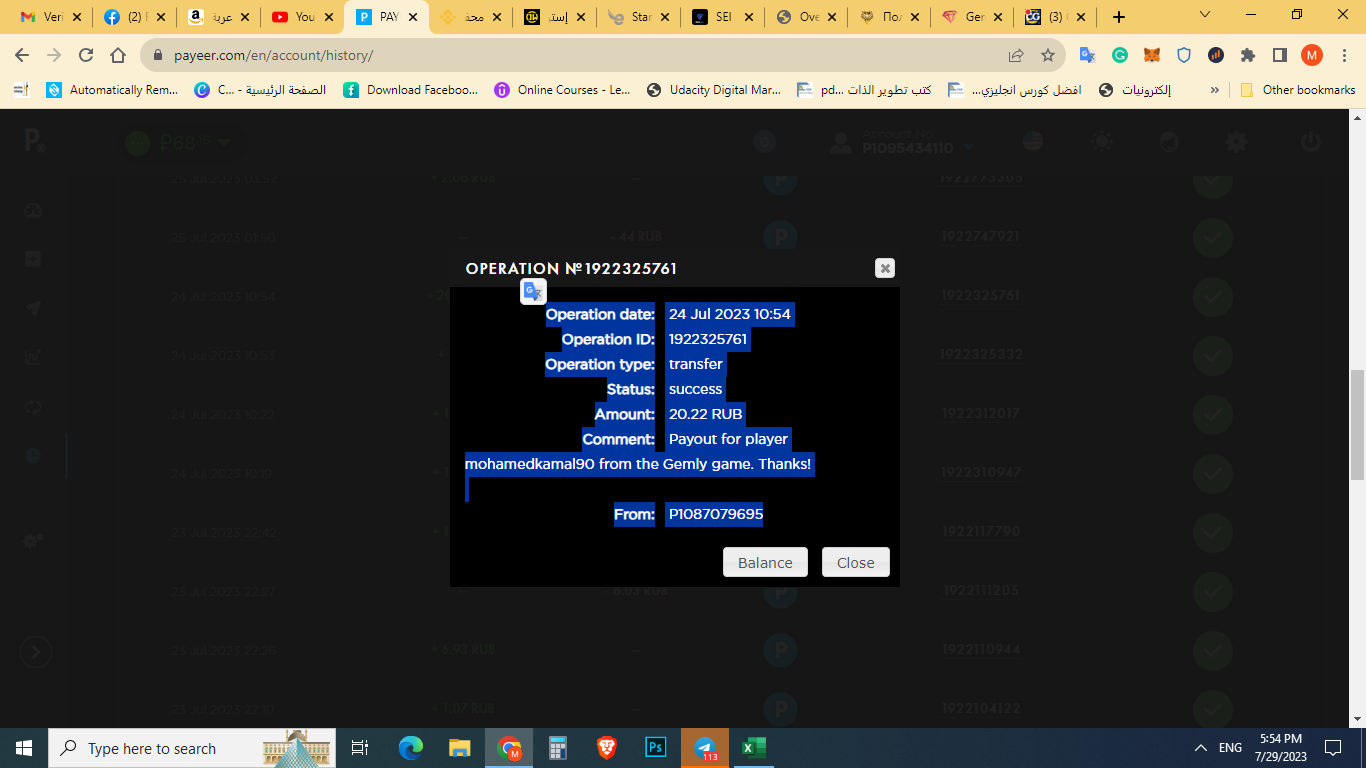Image resolution: width=1366 pixels, height=768 pixels.
Task: Click the Windows taskbar search box
Action: 192,748
